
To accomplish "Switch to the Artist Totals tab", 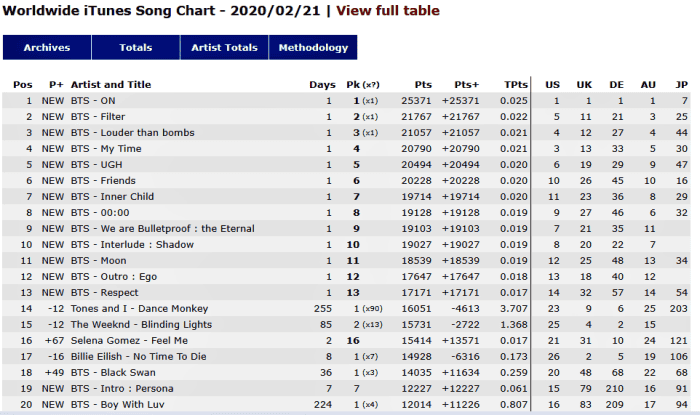I will click(x=225, y=47).
